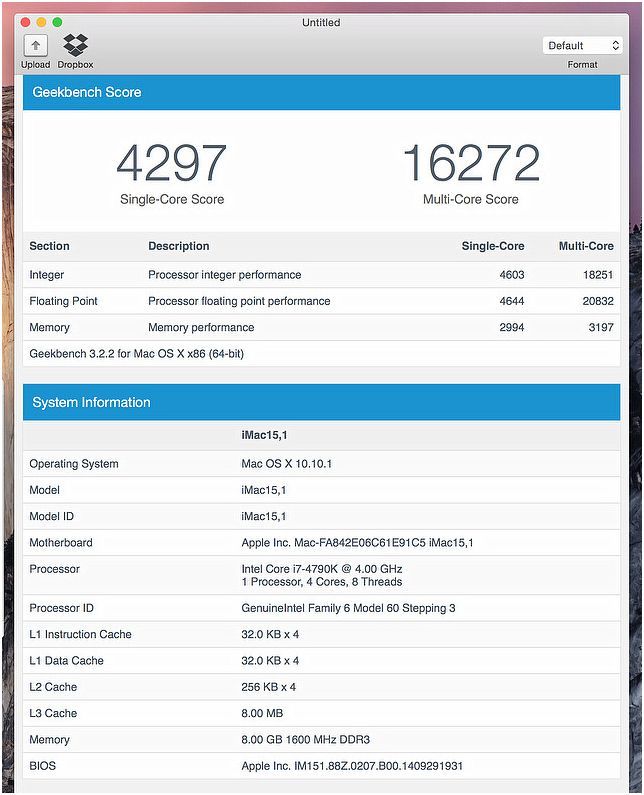Click '256 KB x 4' value

268,688
